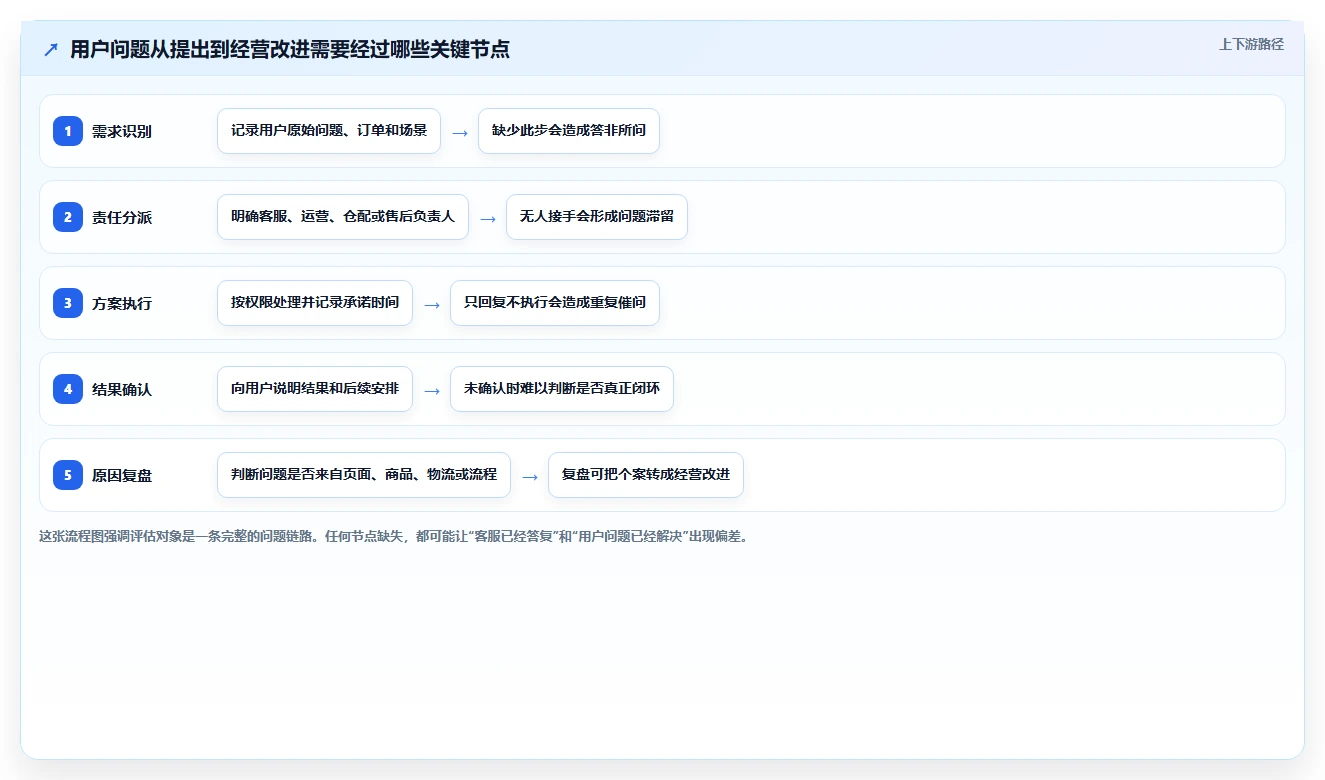Click the arrow in the 需求识别 row
The height and width of the screenshot is (780, 1325).
point(460,132)
